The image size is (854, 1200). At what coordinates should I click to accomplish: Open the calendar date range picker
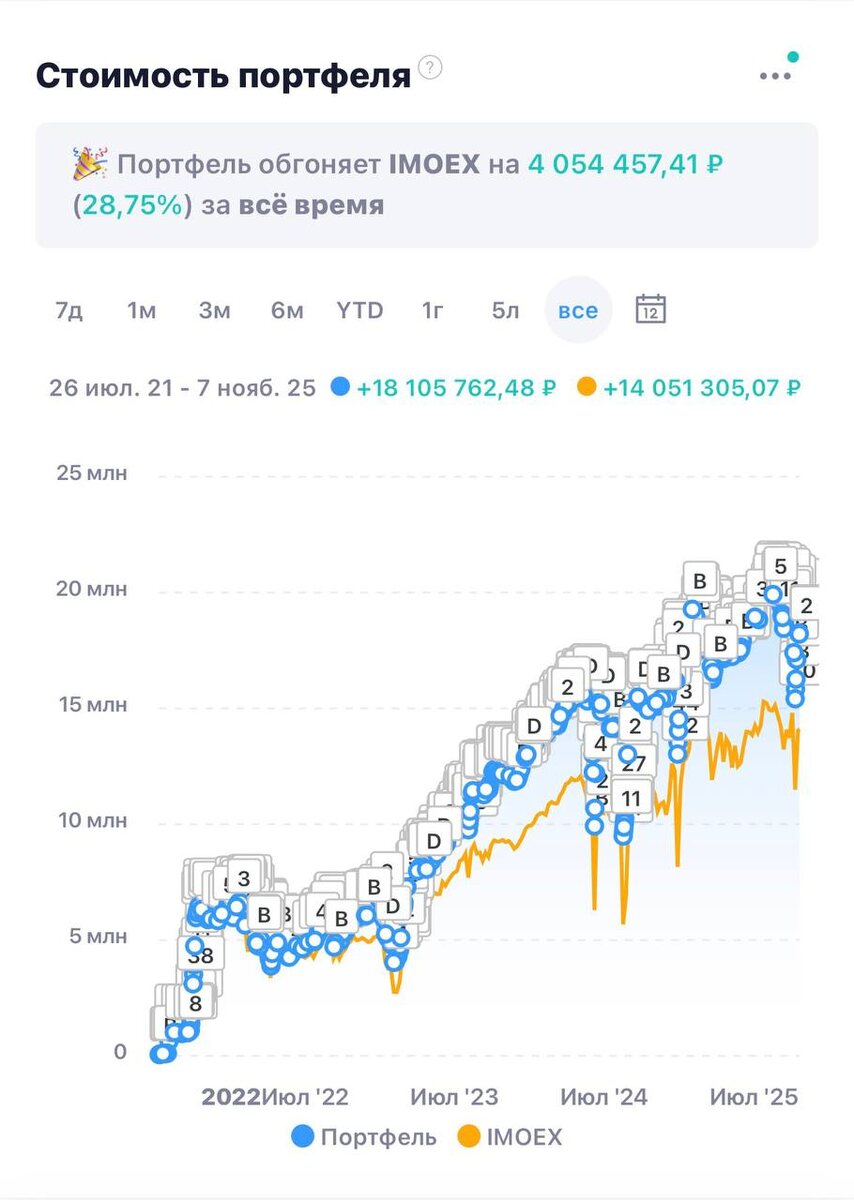coord(651,309)
